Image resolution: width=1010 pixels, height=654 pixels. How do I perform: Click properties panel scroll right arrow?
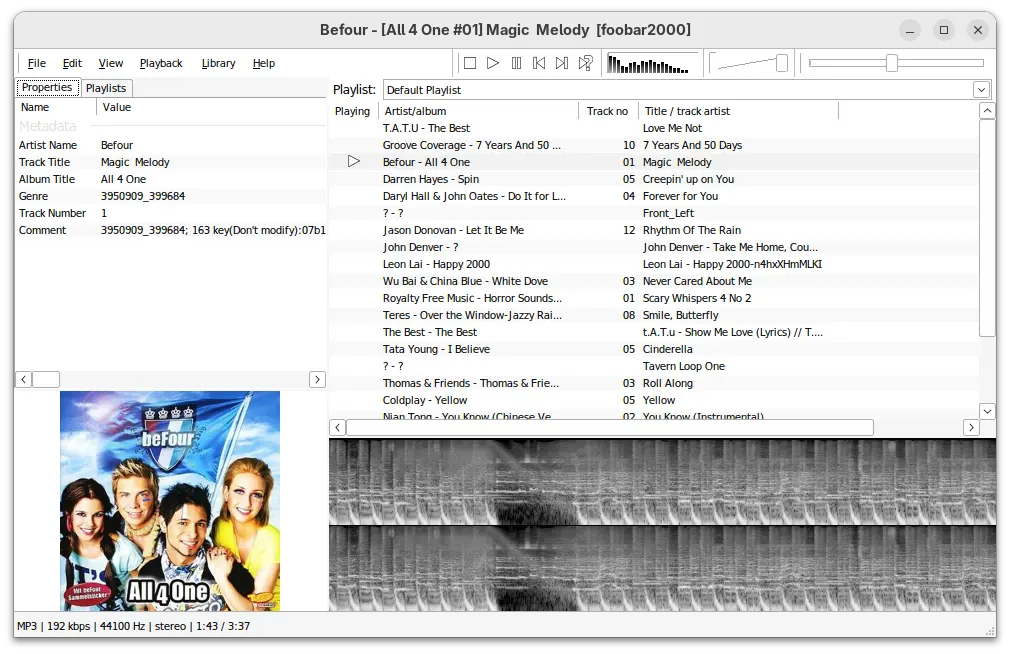click(318, 380)
